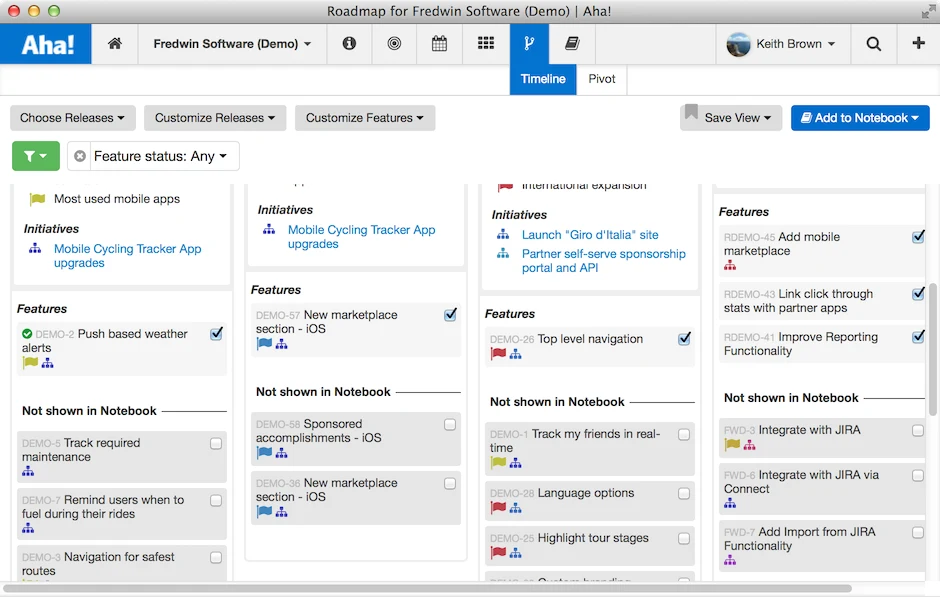
Task: Open the green filter dropdown button
Action: 35,156
